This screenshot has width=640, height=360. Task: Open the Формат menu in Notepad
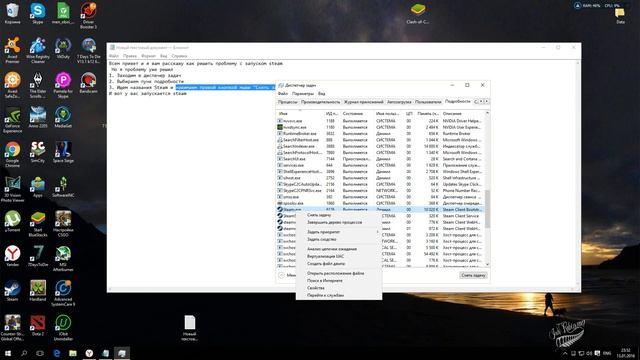pos(148,56)
